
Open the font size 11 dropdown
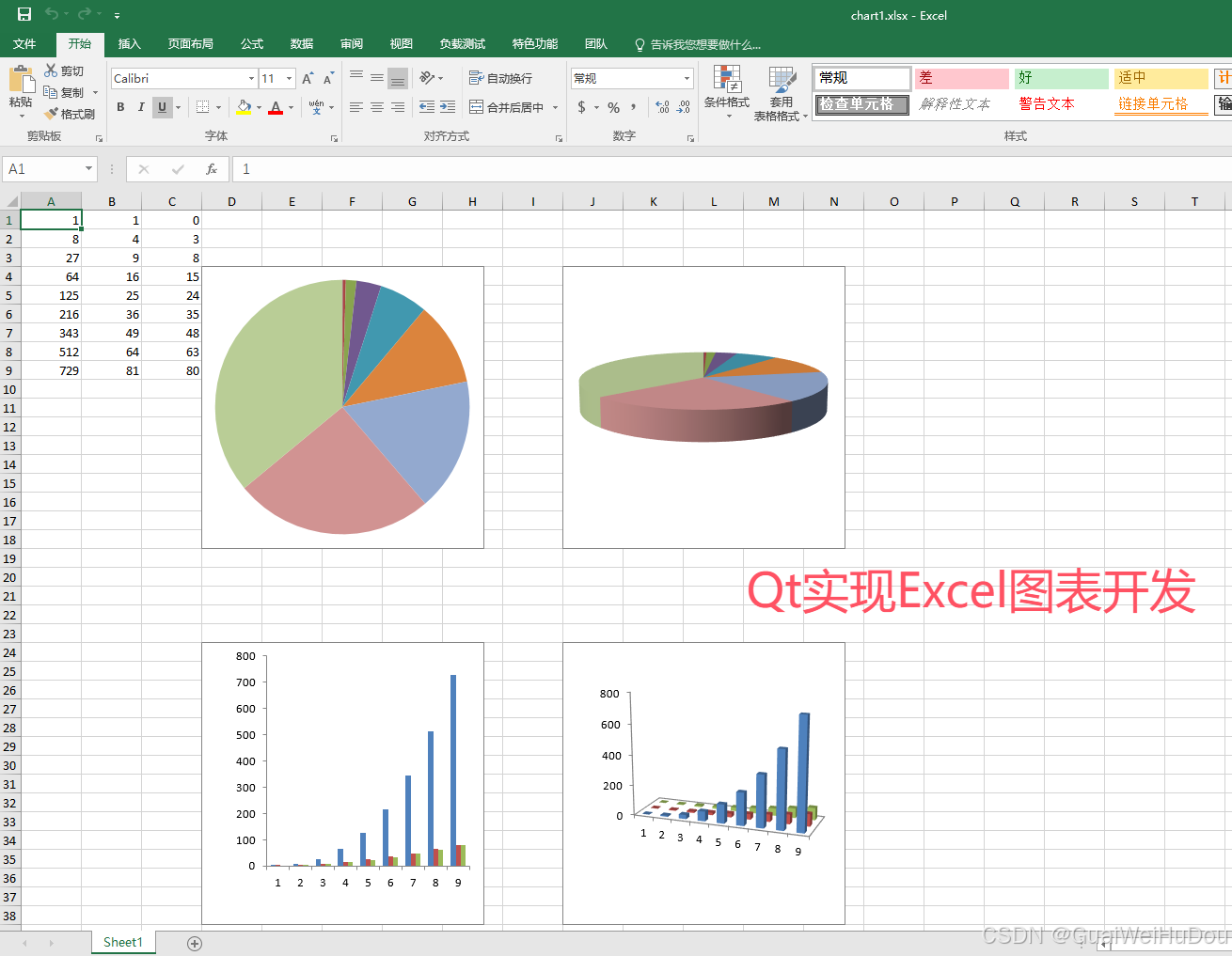tap(290, 79)
